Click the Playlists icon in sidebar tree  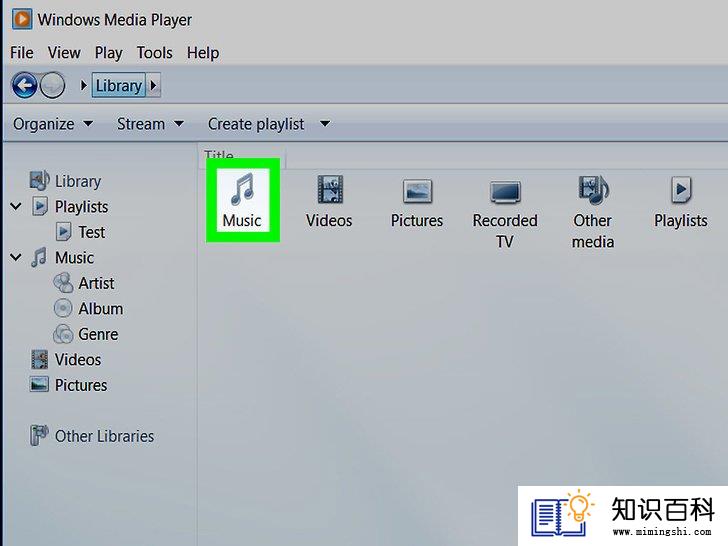click(x=40, y=206)
